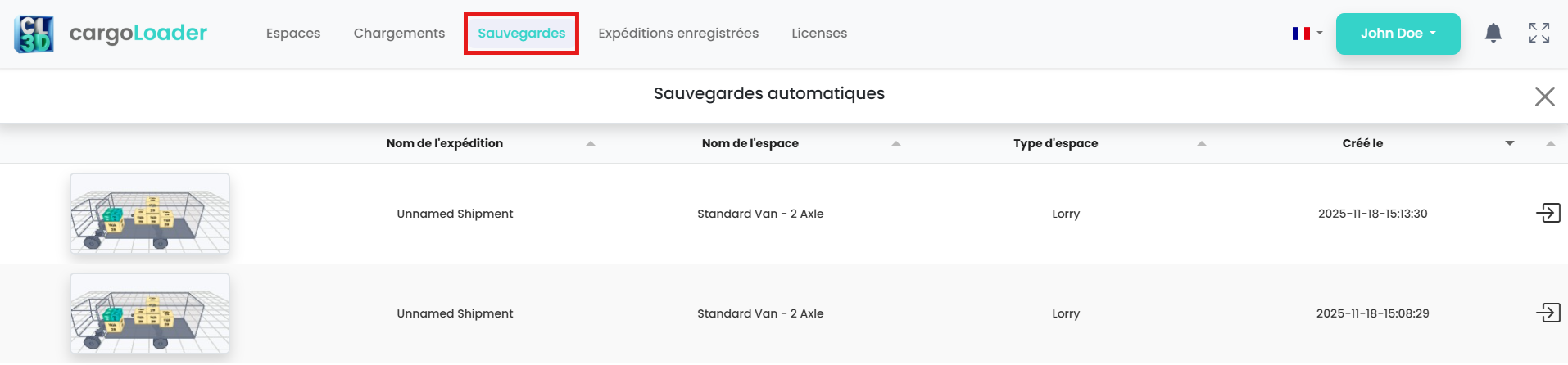The width and height of the screenshot is (1568, 365).
Task: Open the notifications bell
Action: click(1493, 33)
